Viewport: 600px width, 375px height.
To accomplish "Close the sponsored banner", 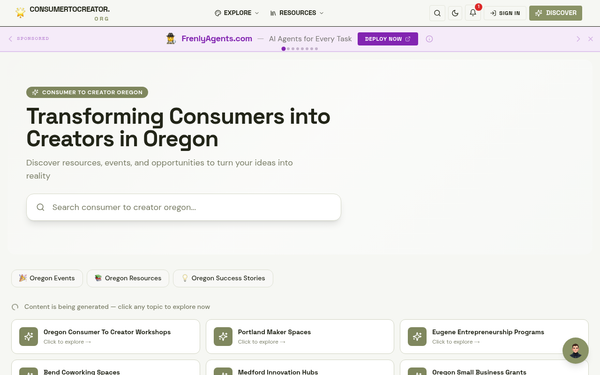I will pyautogui.click(x=590, y=39).
